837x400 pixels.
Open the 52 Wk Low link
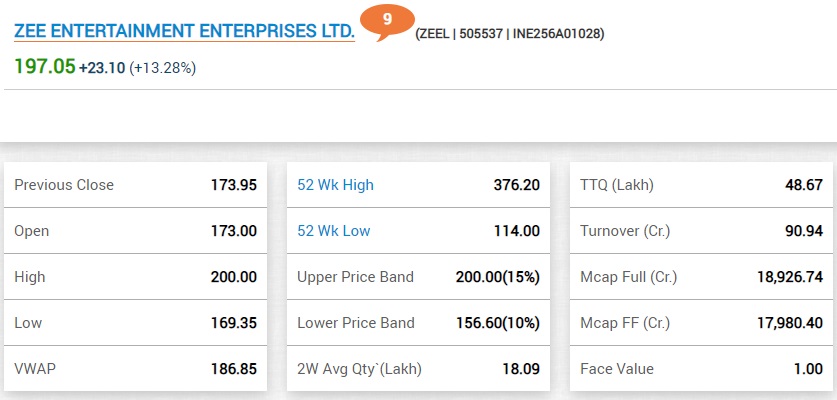pyautogui.click(x=334, y=231)
